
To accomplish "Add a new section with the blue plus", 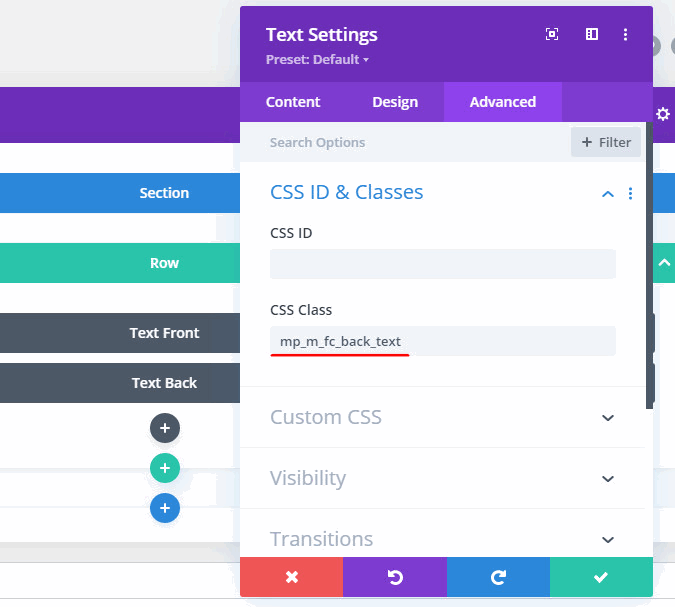I will click(x=165, y=508).
